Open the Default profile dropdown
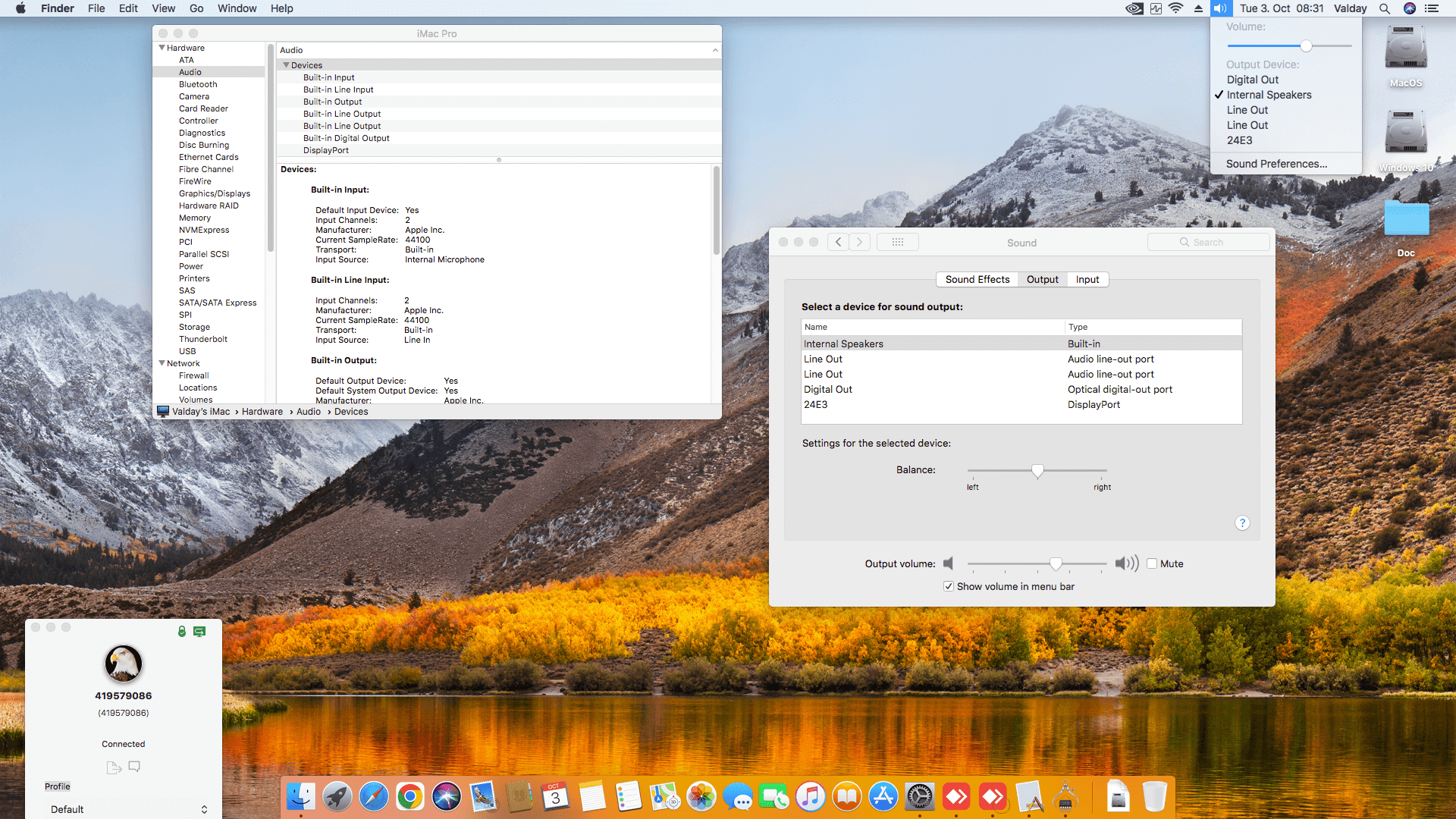Screen dimensions: 1456x819 click(129, 809)
